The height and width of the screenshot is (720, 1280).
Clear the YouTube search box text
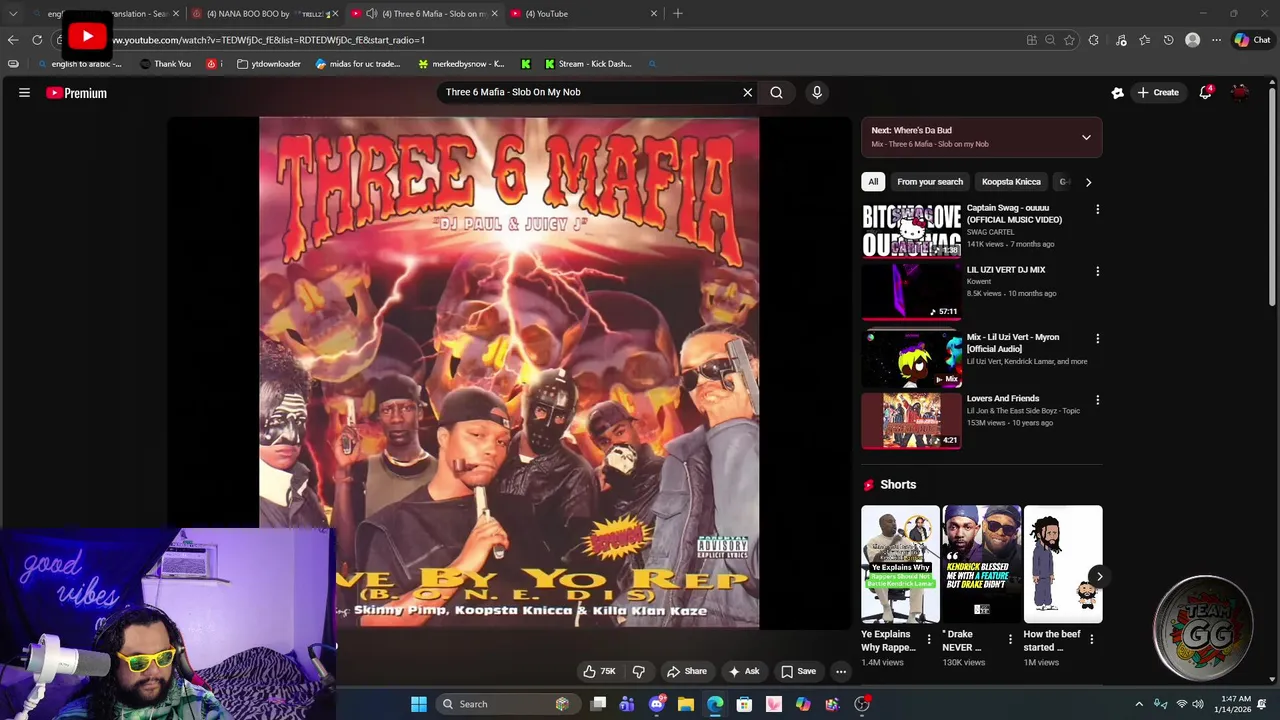click(x=747, y=92)
